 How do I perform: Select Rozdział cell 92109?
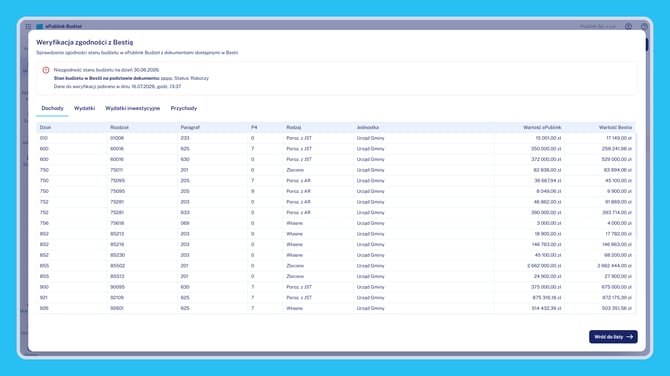(117, 297)
